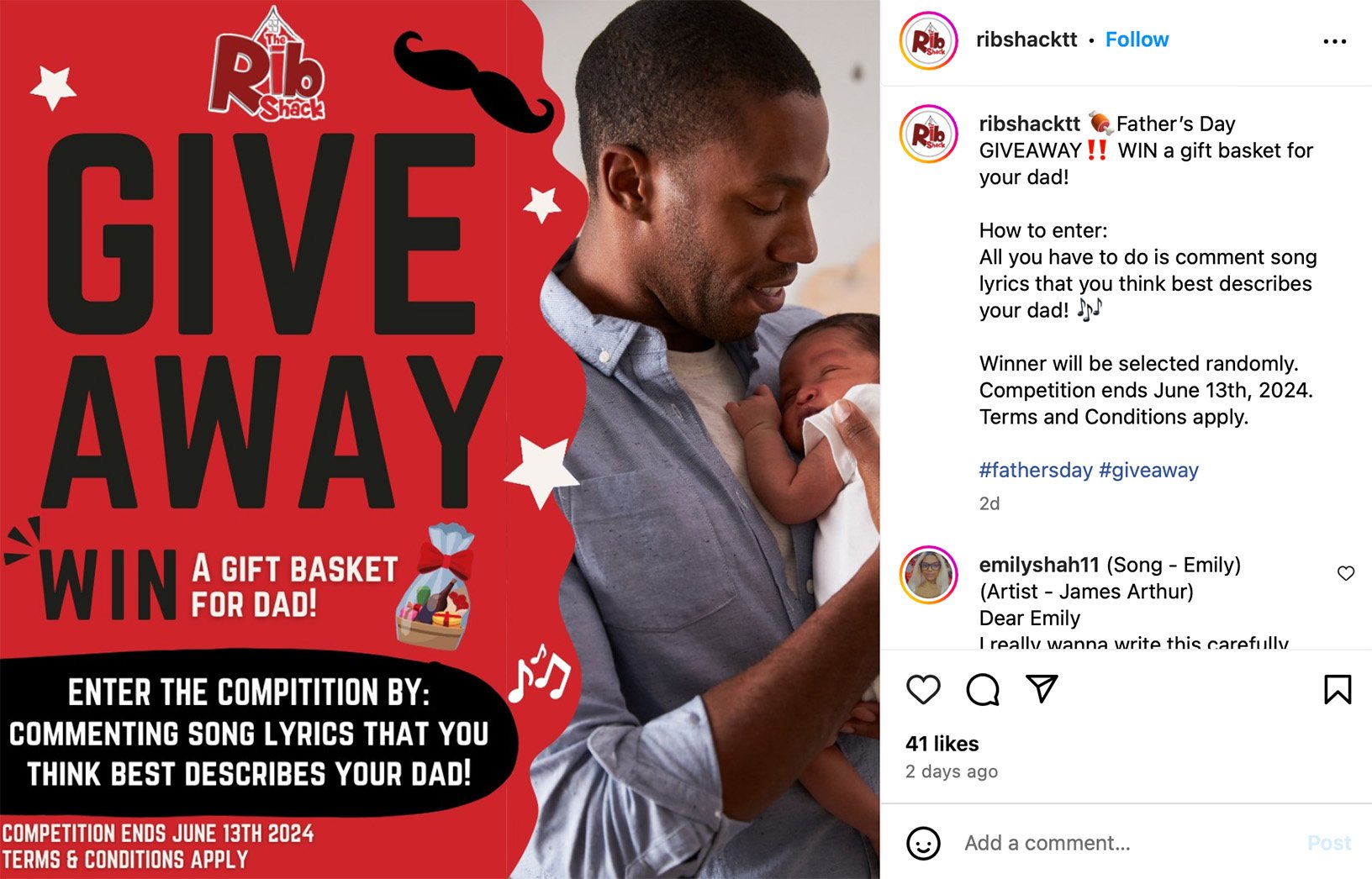Image resolution: width=1372 pixels, height=879 pixels.
Task: Open emoji picker smiley icon
Action: point(923,843)
